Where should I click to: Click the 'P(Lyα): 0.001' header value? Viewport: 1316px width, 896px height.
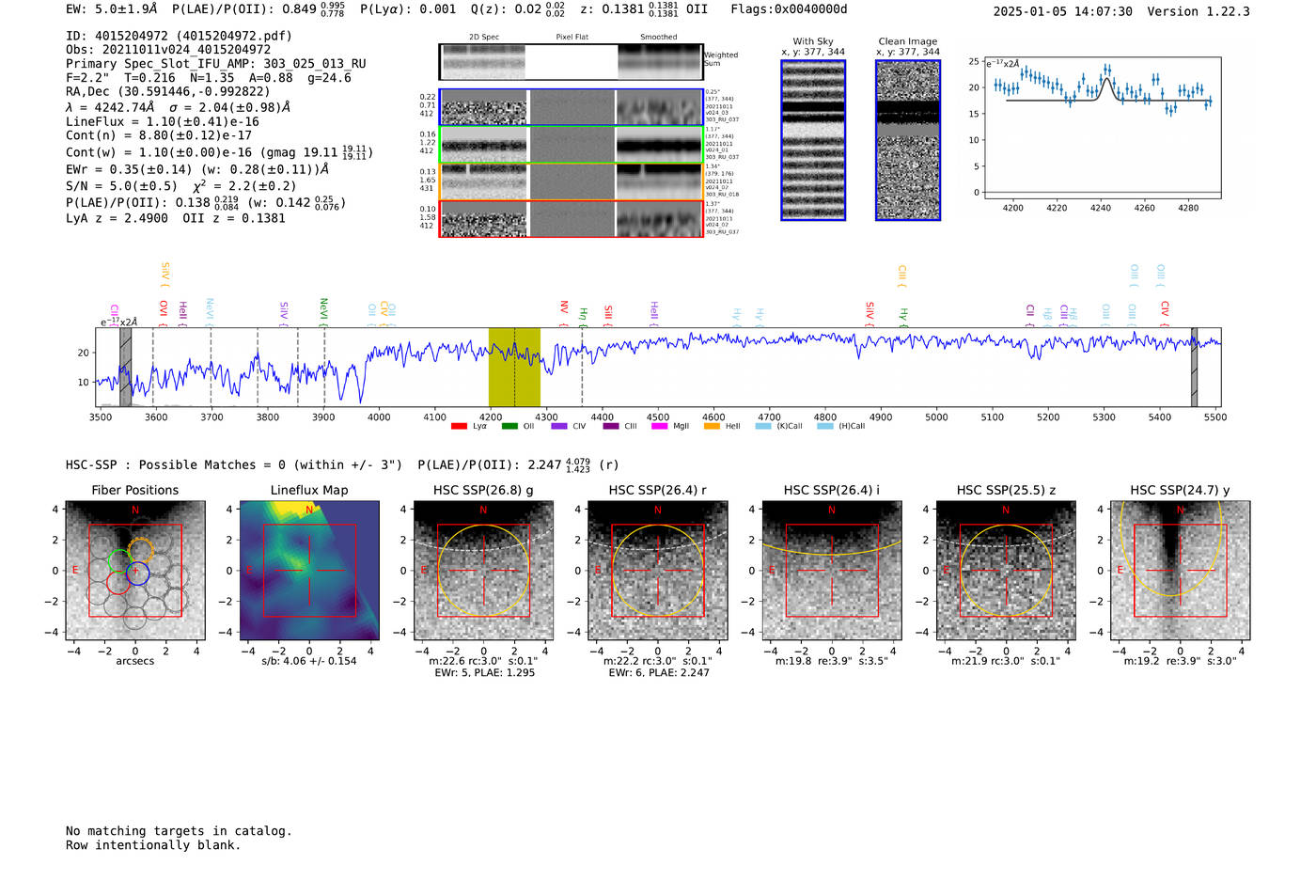coord(408,9)
